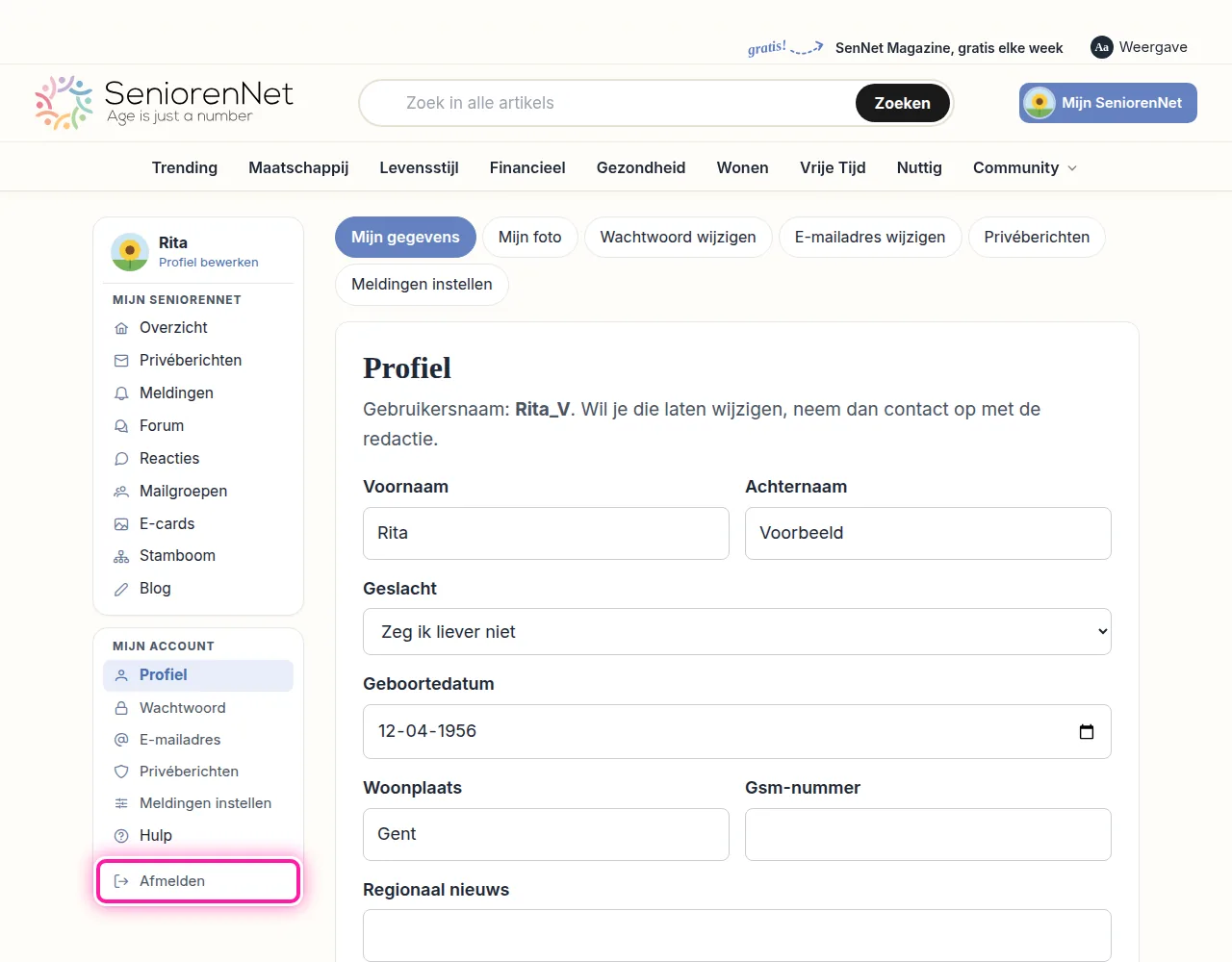
Task: Switch to the Mijn foto tab
Action: [x=530, y=238]
